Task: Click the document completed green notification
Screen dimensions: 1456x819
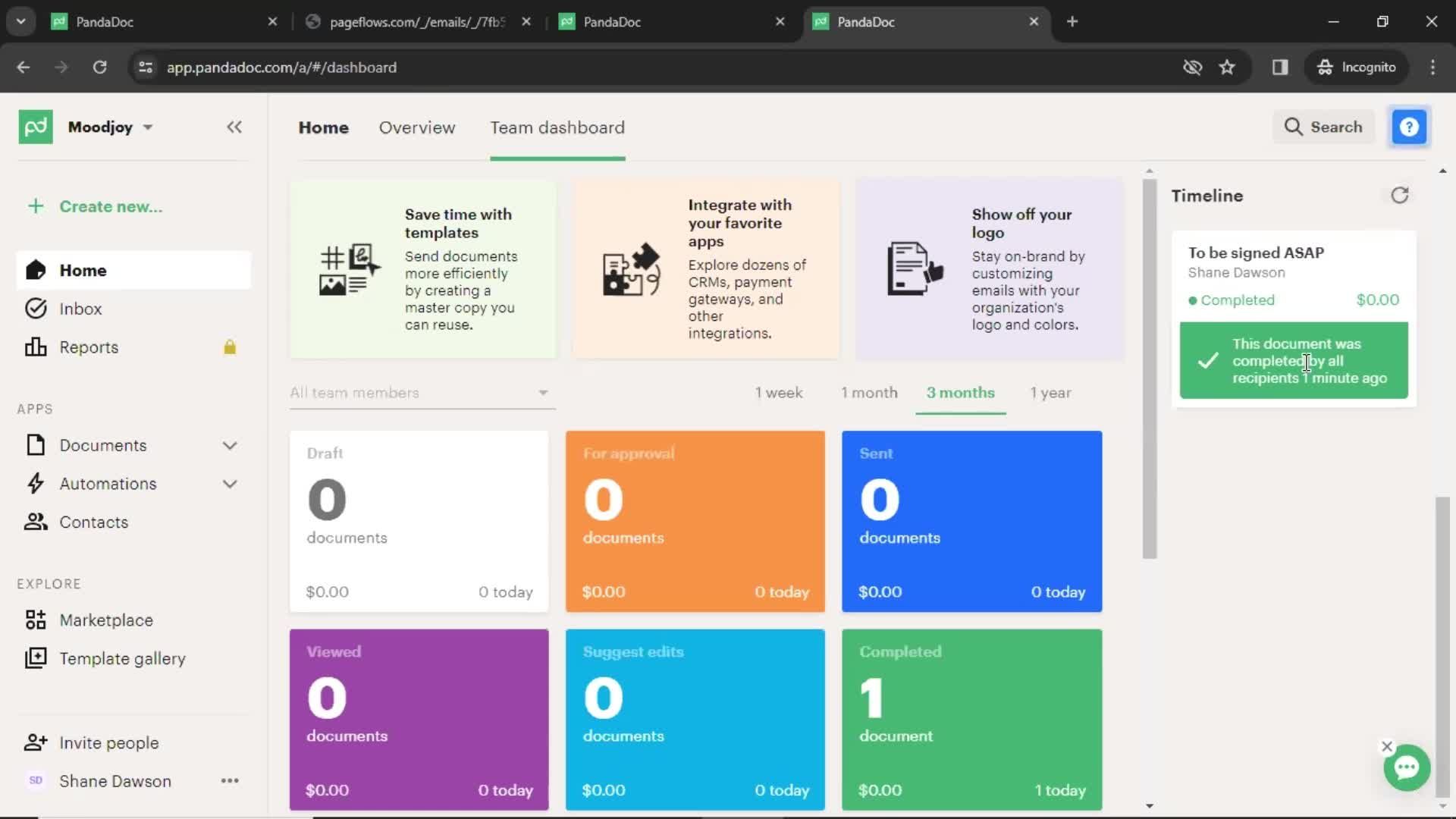Action: [1294, 360]
